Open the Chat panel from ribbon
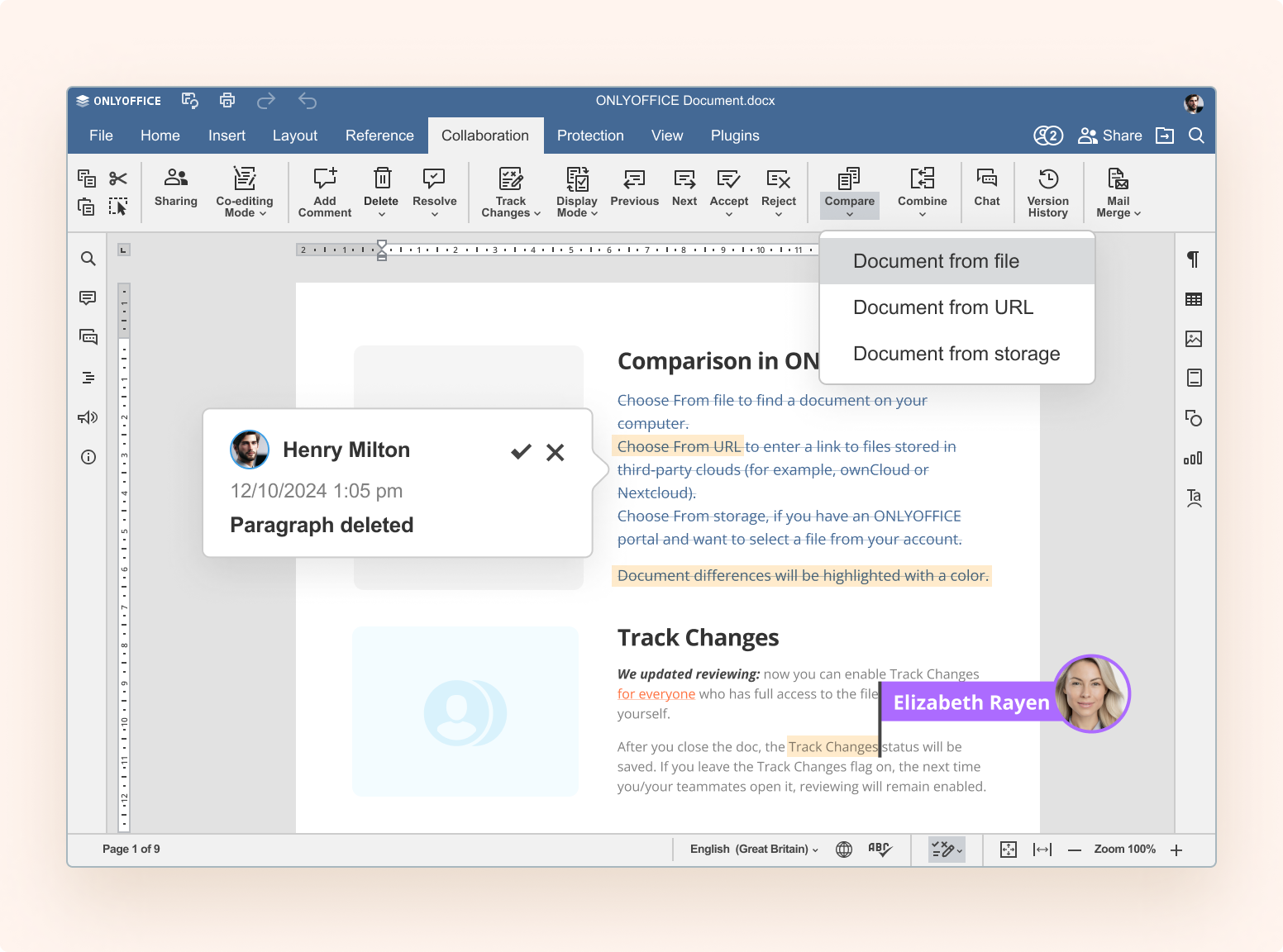This screenshot has height=952, width=1283. click(986, 179)
